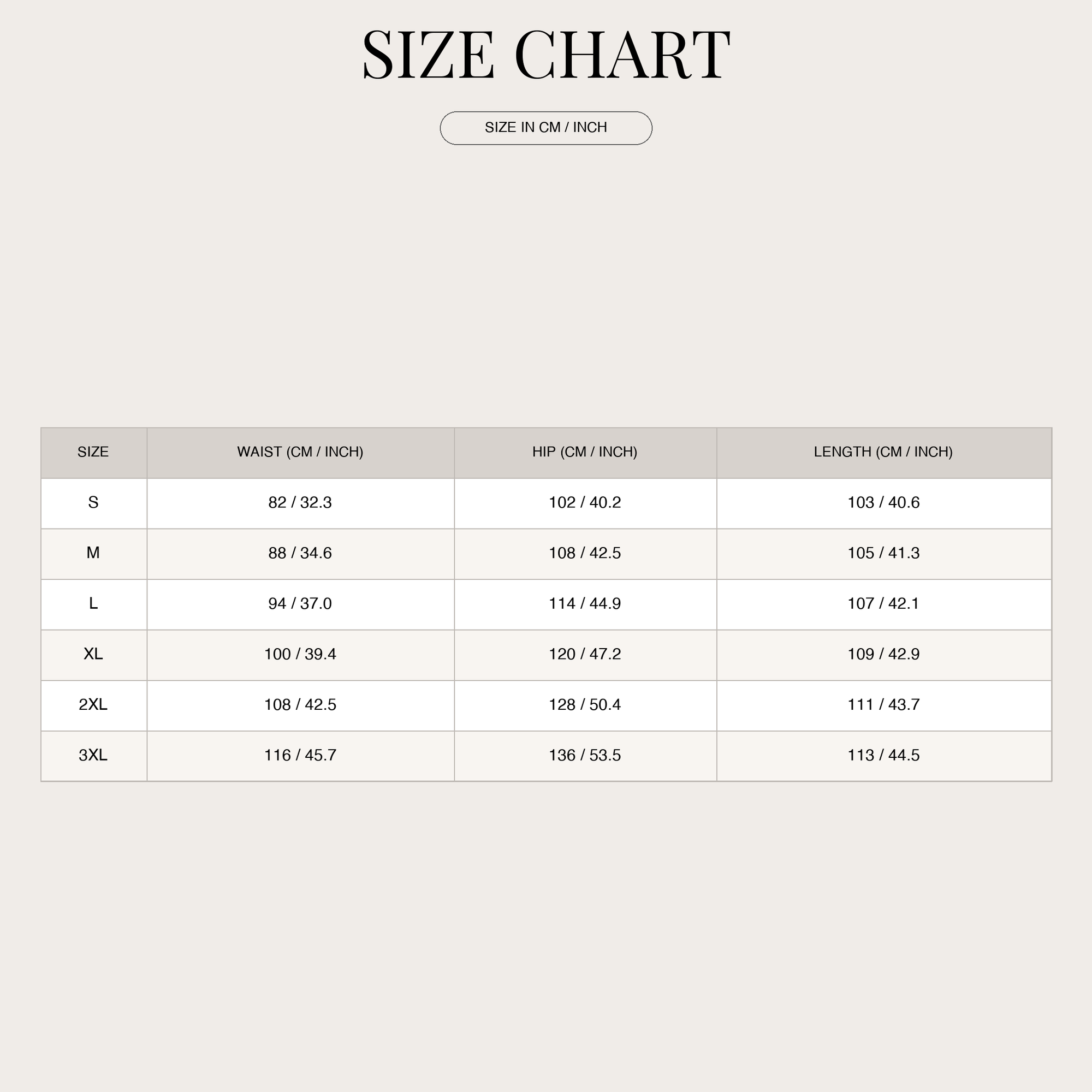Viewport: 1092px width, 1092px height.
Task: Click the 2XL size row label
Action: point(93,705)
